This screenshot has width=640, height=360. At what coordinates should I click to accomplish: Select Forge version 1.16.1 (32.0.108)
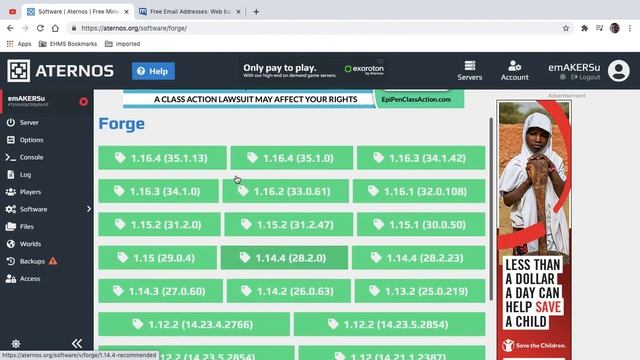(419, 191)
